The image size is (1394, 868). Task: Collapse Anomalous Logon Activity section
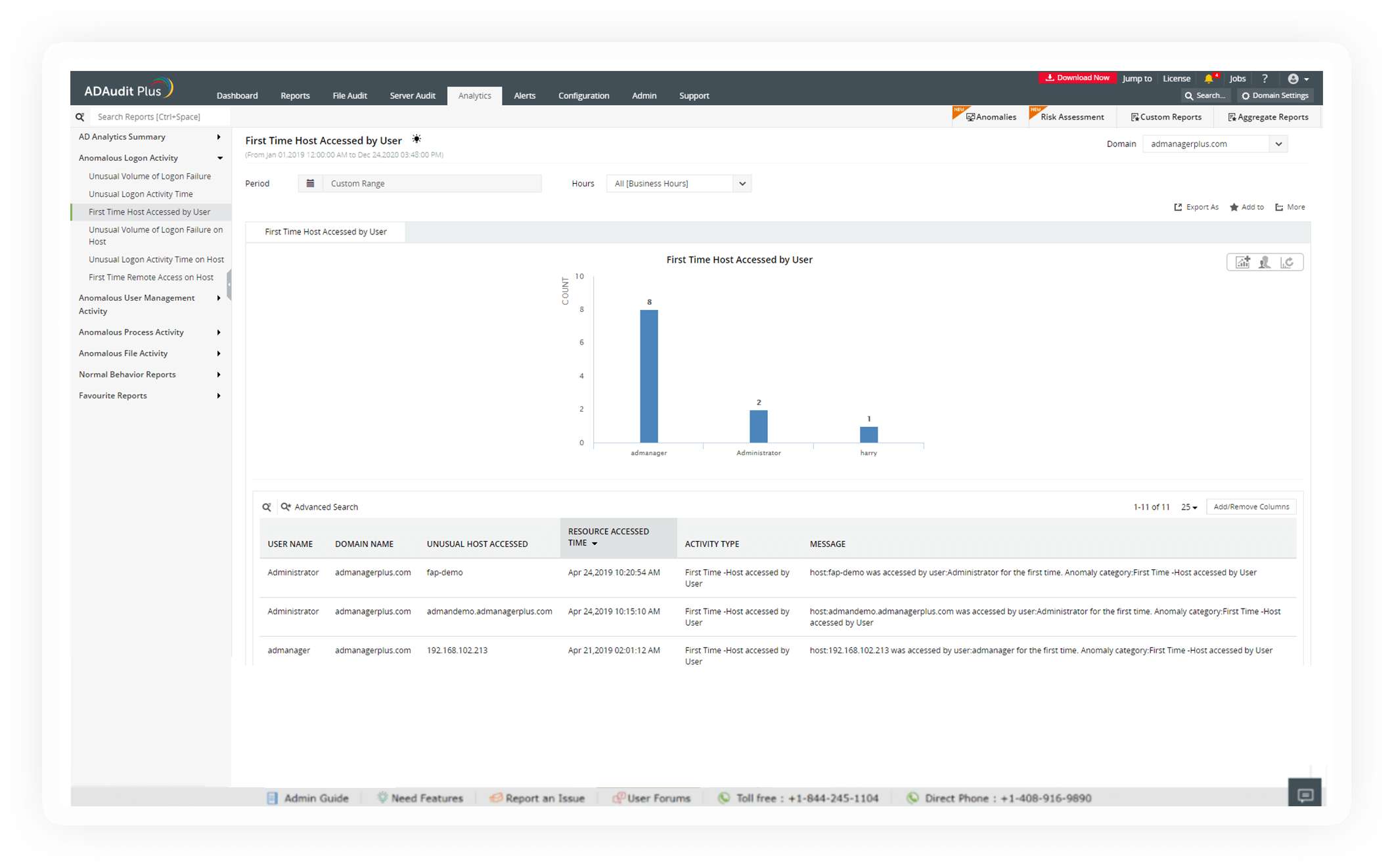point(219,158)
